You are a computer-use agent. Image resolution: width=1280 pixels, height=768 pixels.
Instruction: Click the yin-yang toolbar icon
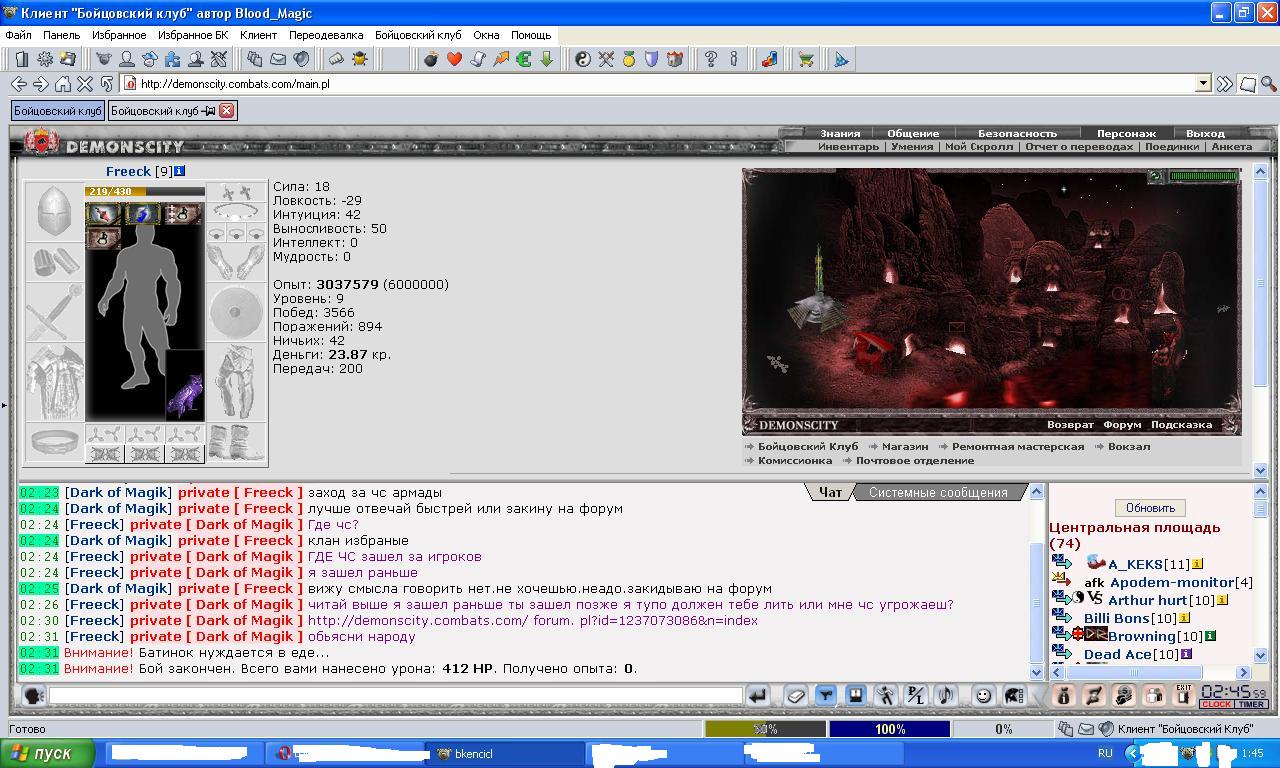click(583, 60)
